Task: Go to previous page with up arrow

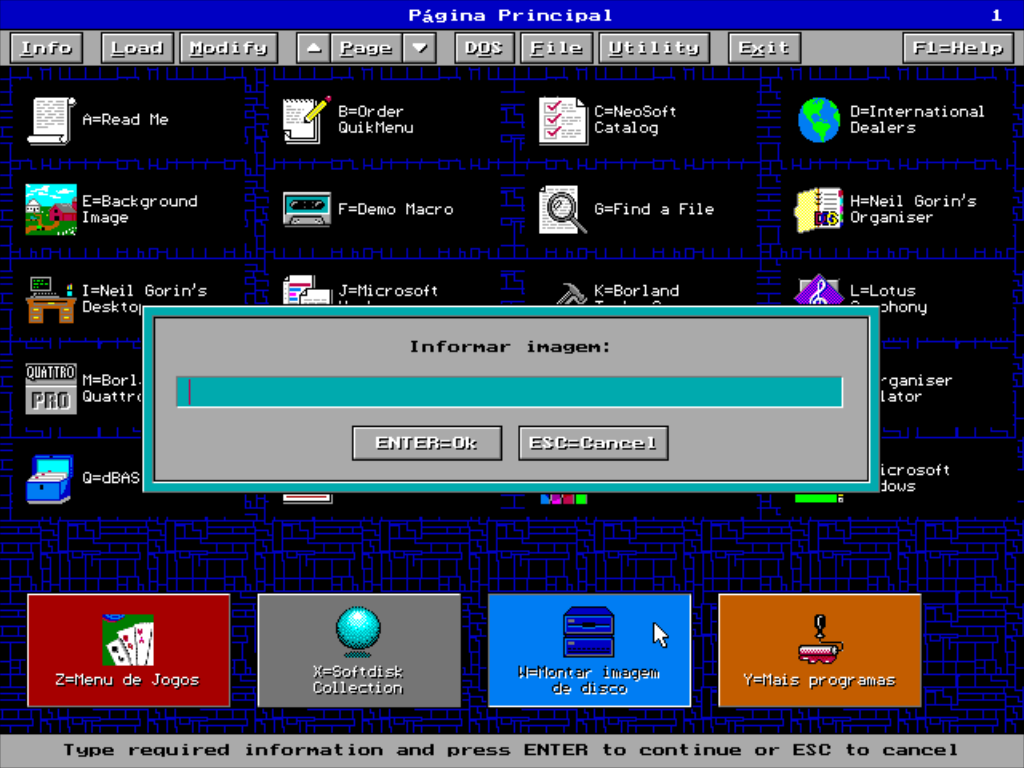Action: 313,48
